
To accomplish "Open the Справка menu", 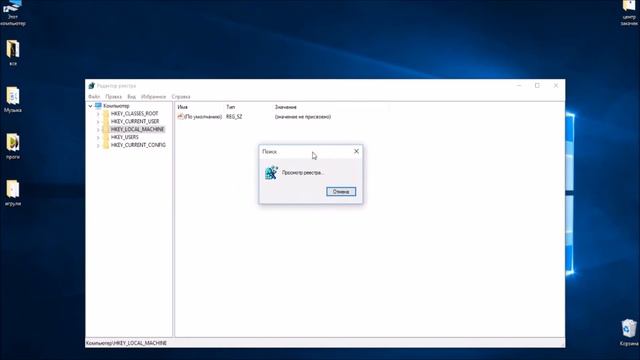I will [181, 97].
